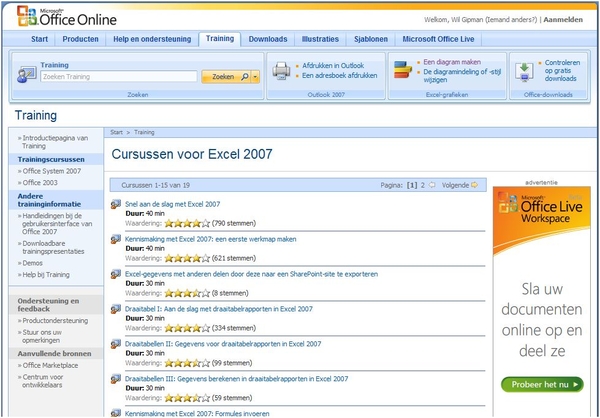Click star rating with 621 stemmen
This screenshot has width=600, height=418.
coord(187,258)
